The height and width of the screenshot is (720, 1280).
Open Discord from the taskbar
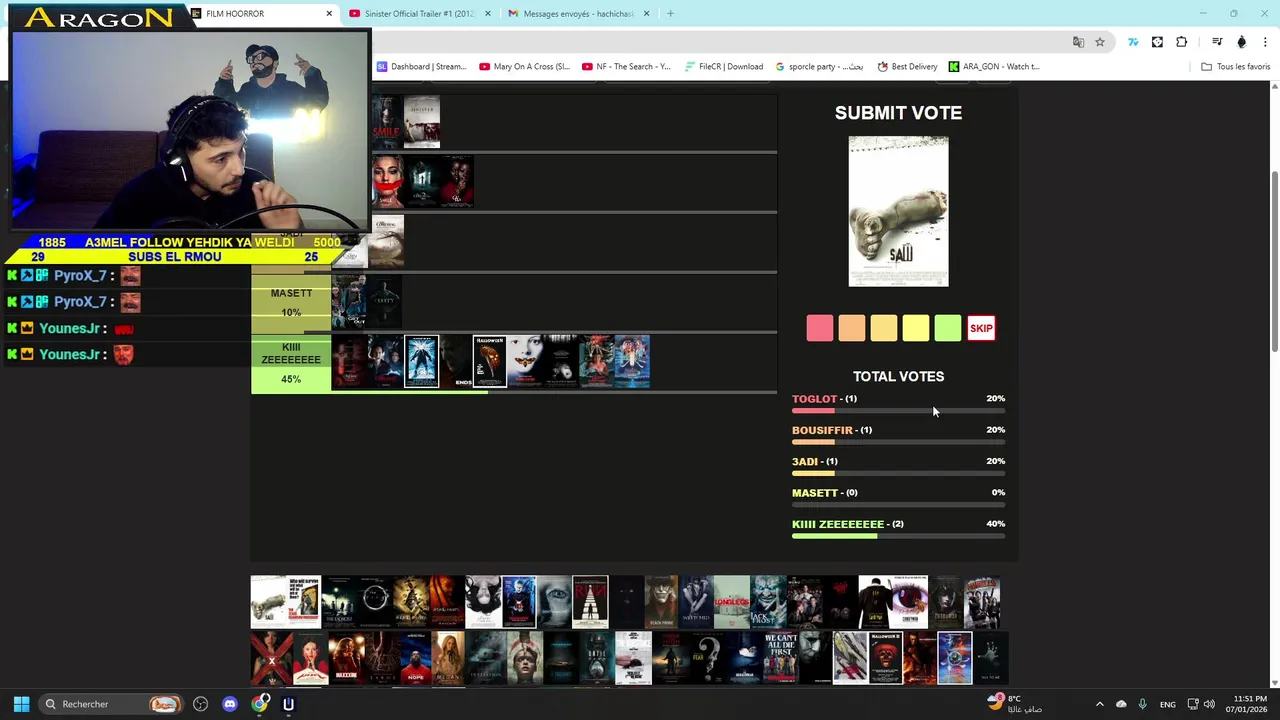(x=230, y=704)
